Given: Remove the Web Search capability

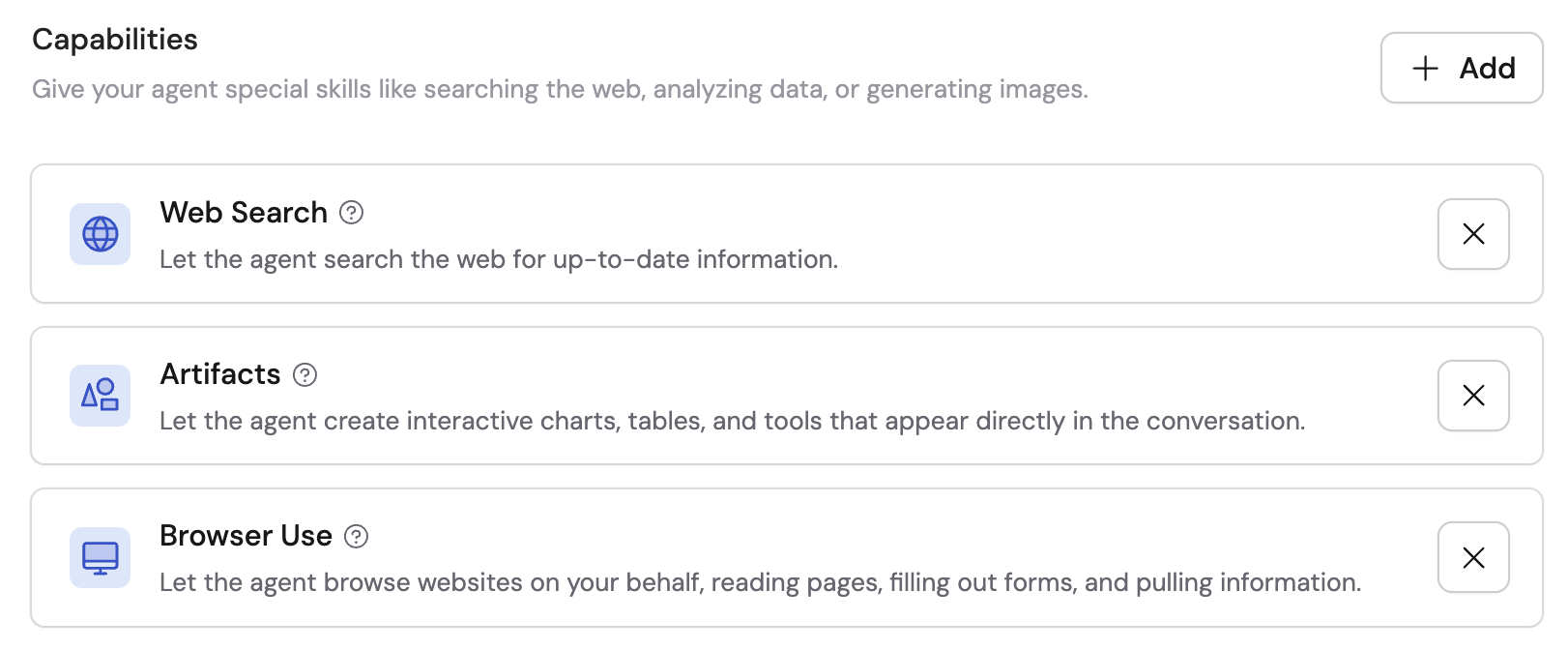Looking at the screenshot, I should click(x=1472, y=234).
